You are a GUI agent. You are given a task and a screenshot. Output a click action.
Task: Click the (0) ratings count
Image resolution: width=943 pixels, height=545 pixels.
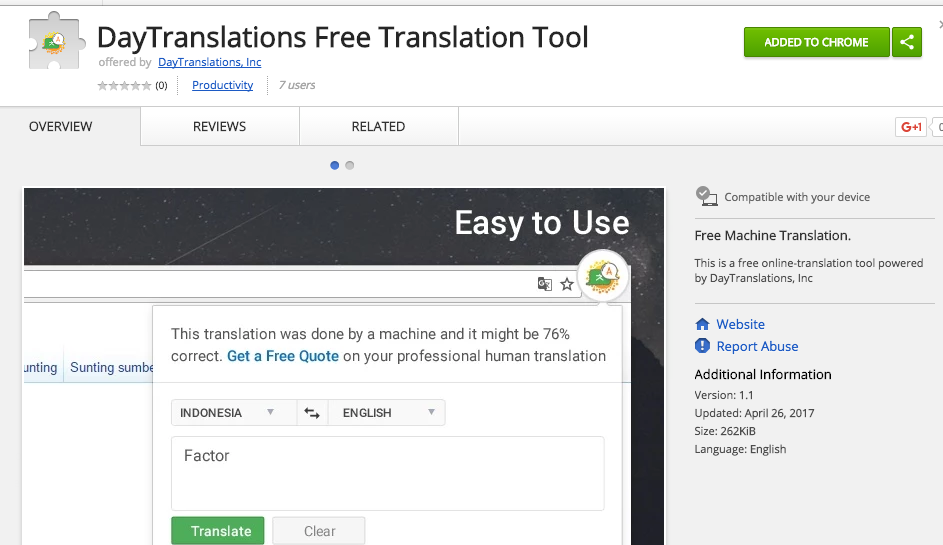point(161,85)
